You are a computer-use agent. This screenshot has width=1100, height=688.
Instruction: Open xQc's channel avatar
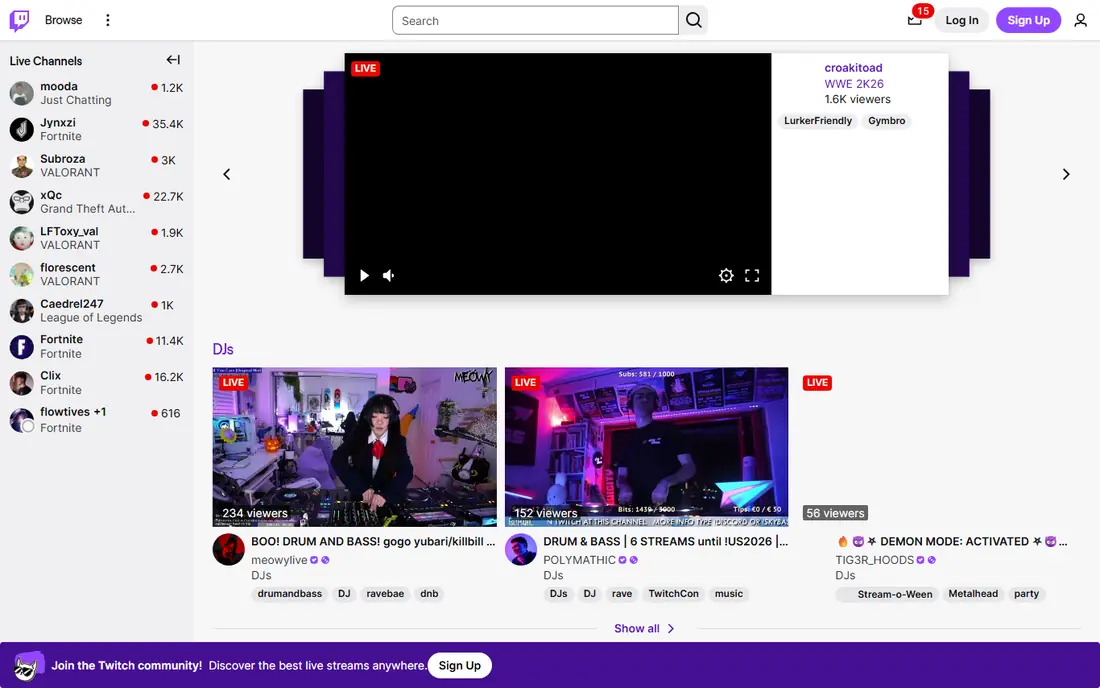[x=22, y=202]
